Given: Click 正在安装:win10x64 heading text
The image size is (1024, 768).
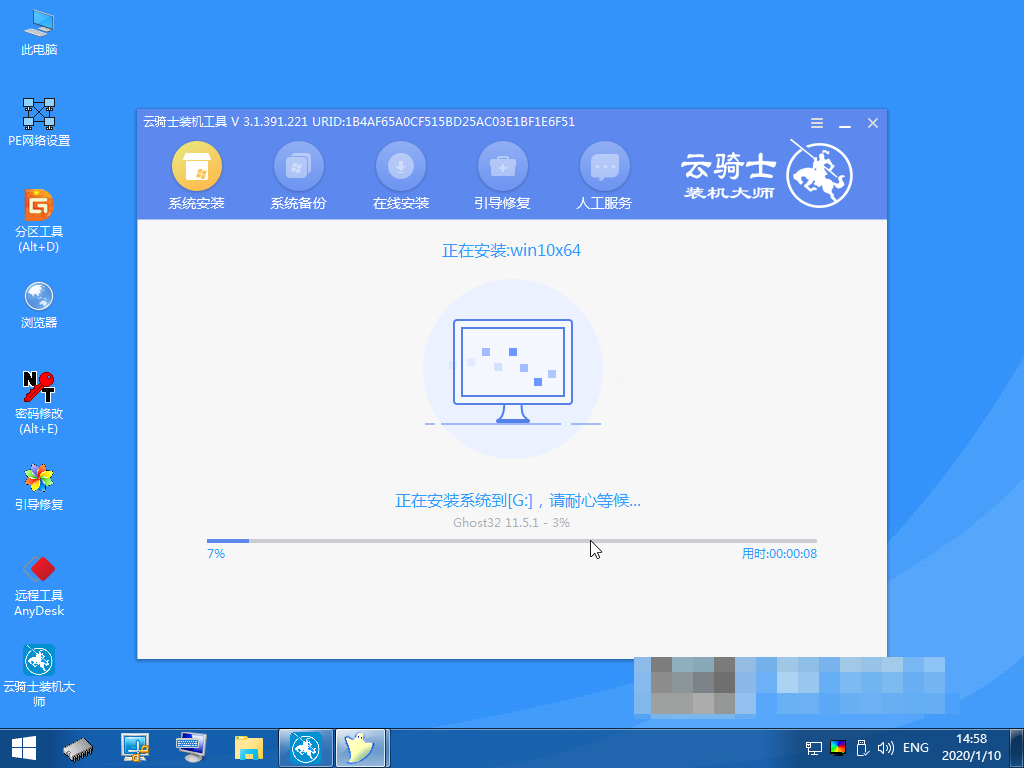Looking at the screenshot, I should click(x=511, y=251).
